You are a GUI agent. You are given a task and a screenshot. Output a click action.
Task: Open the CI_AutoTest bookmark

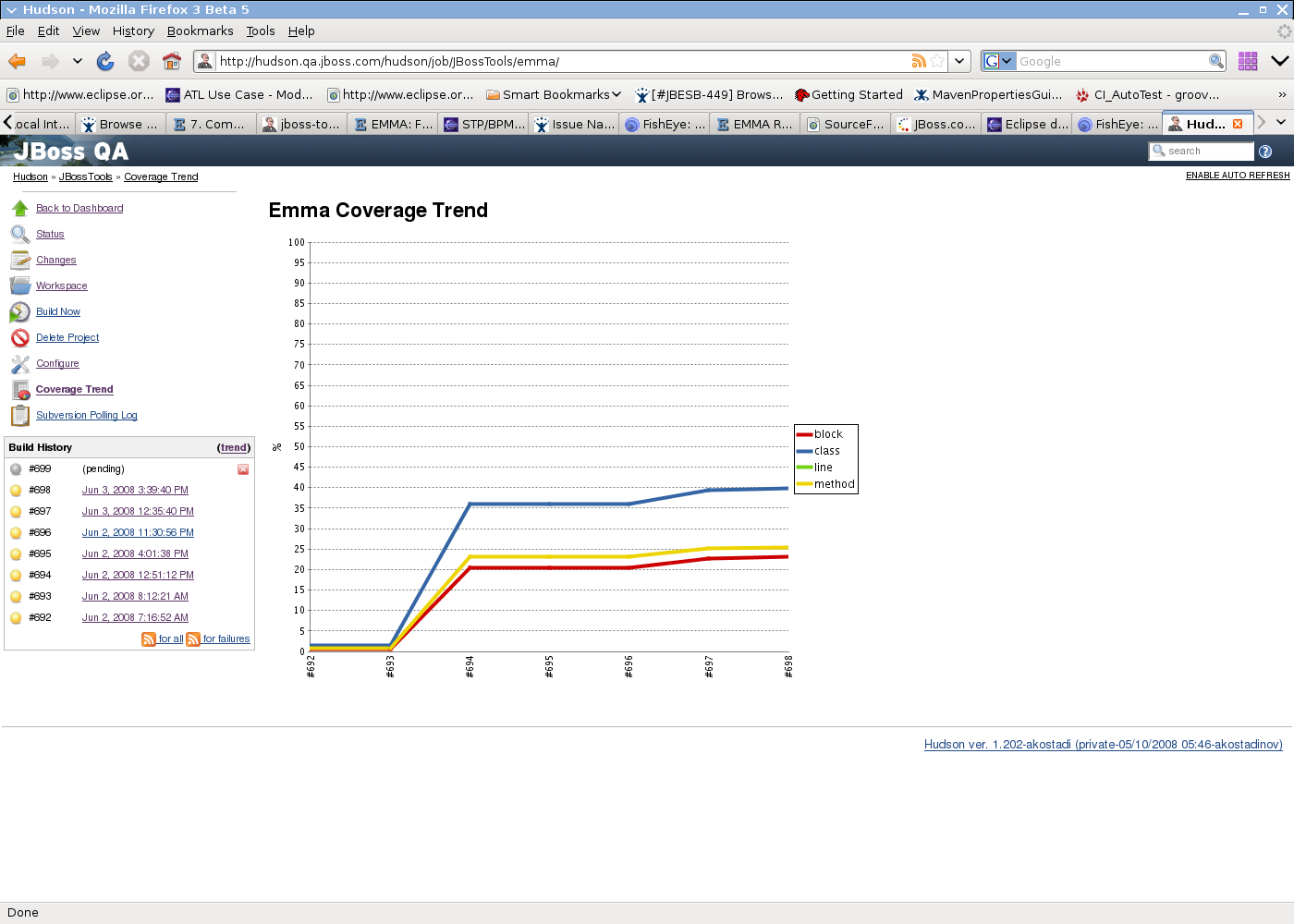[1147, 94]
